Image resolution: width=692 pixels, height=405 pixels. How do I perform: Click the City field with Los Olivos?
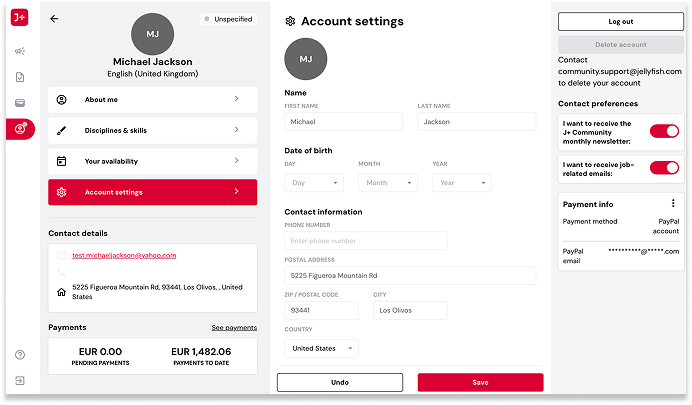[x=410, y=311]
